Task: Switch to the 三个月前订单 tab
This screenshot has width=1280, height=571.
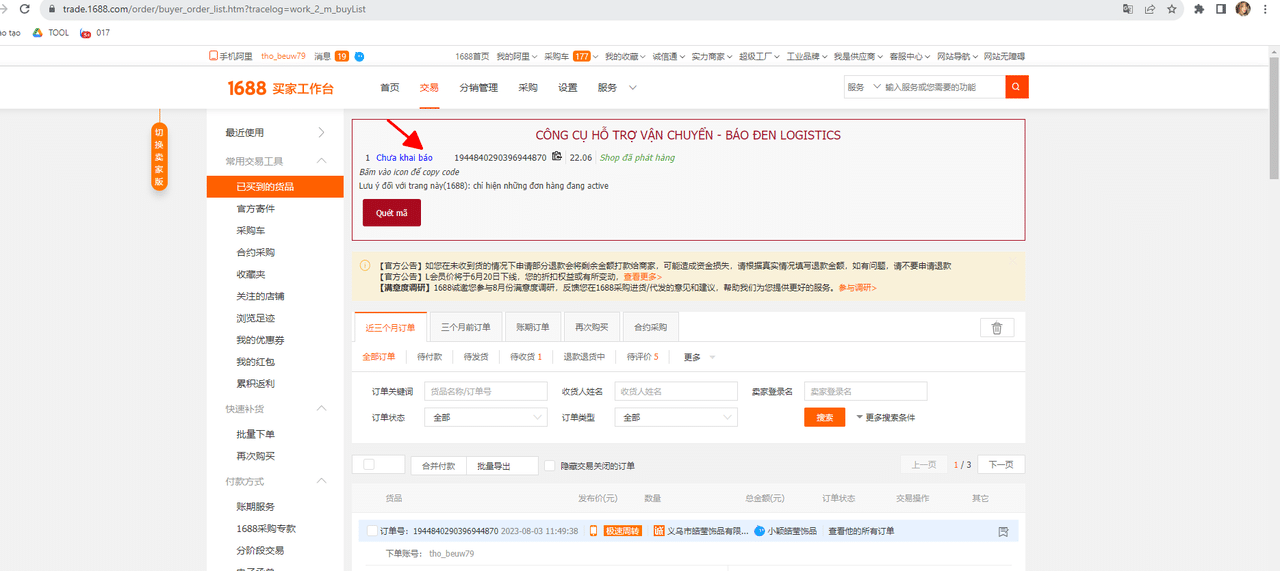Action: pos(466,327)
